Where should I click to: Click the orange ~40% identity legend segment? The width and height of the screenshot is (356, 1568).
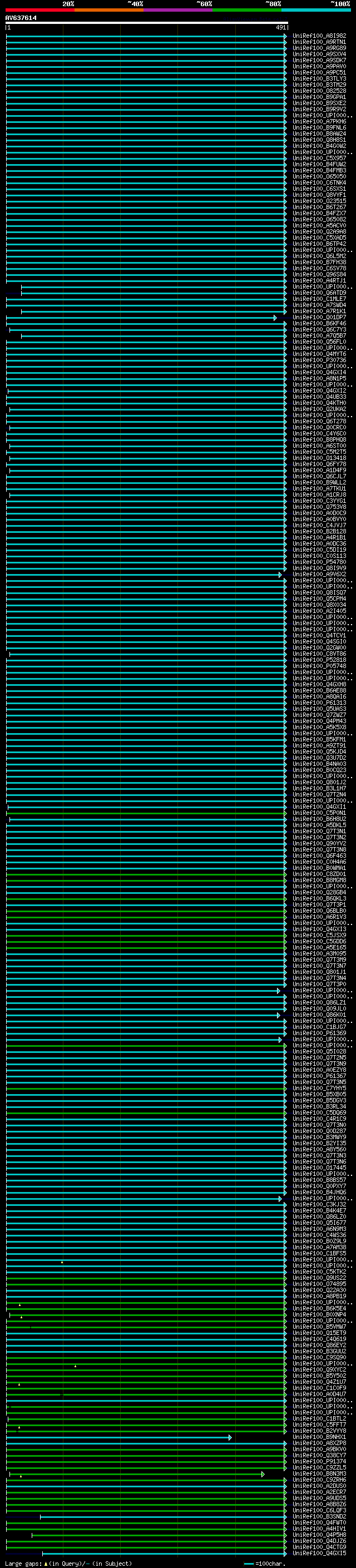click(x=109, y=10)
